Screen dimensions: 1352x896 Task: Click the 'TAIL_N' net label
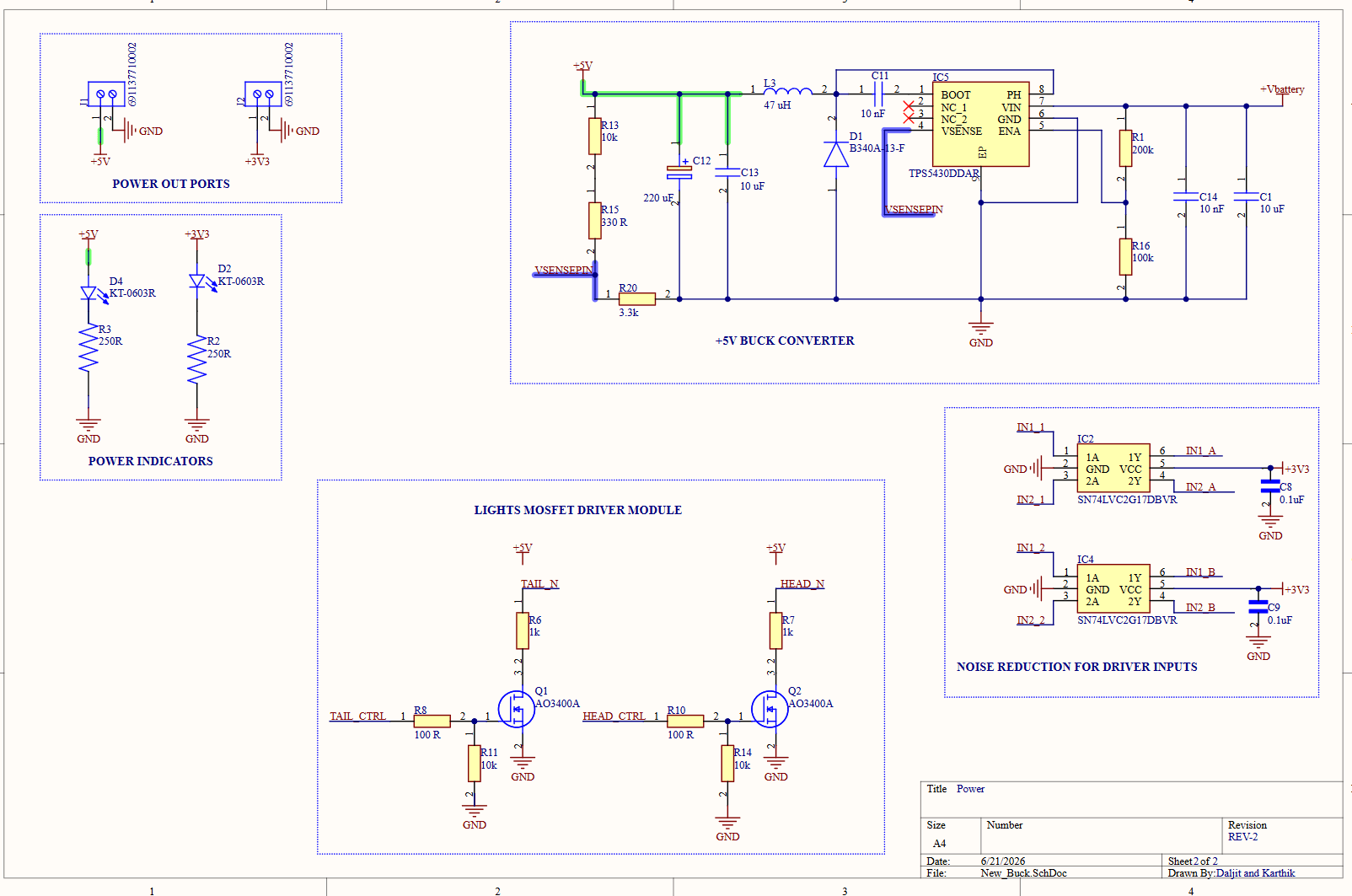[x=539, y=584]
